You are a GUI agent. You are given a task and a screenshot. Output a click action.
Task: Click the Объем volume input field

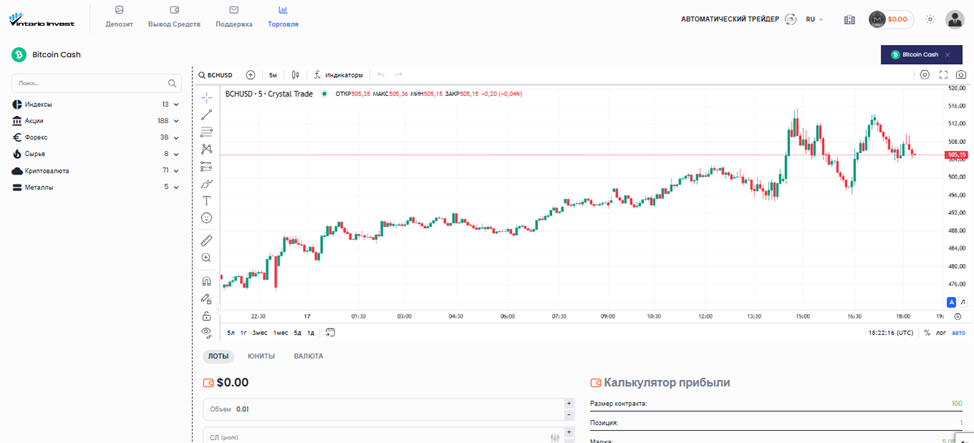pyautogui.click(x=383, y=409)
